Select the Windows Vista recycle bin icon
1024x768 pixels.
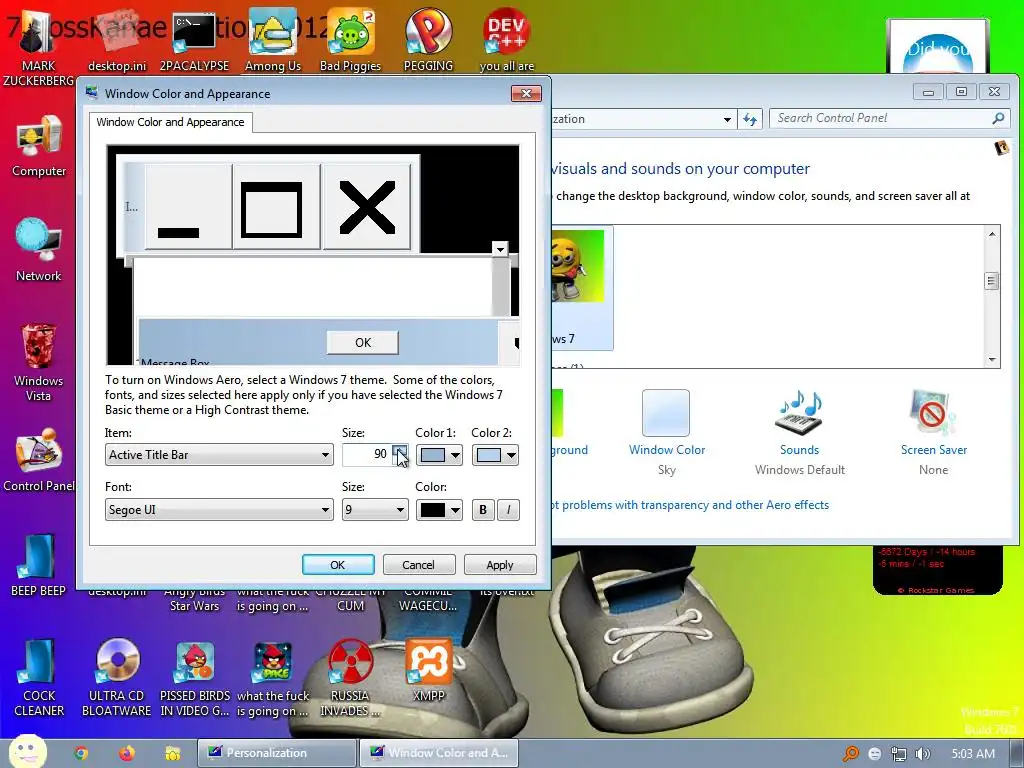(39, 362)
